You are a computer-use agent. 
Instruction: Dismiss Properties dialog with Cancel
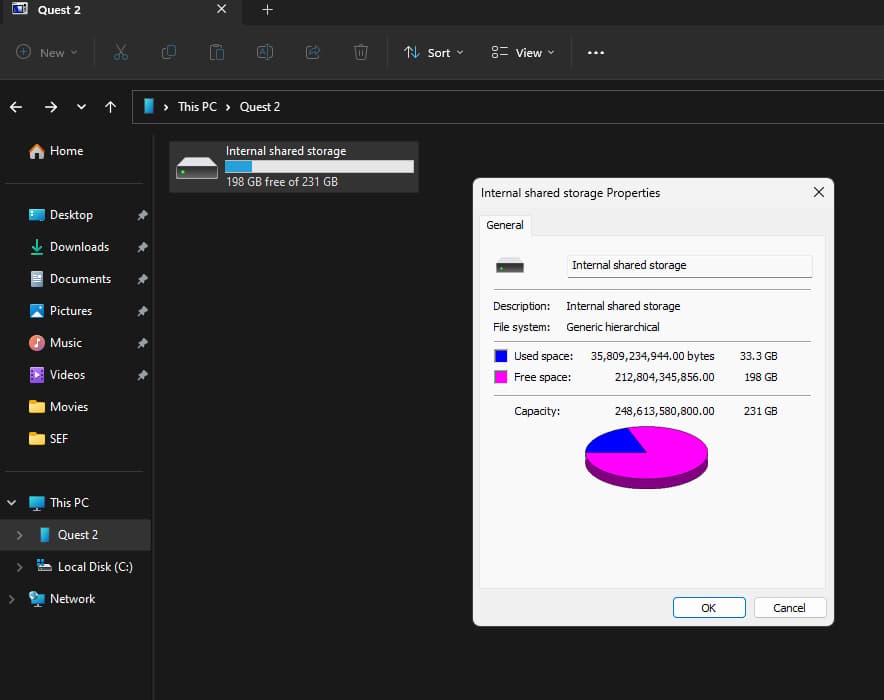pos(789,608)
